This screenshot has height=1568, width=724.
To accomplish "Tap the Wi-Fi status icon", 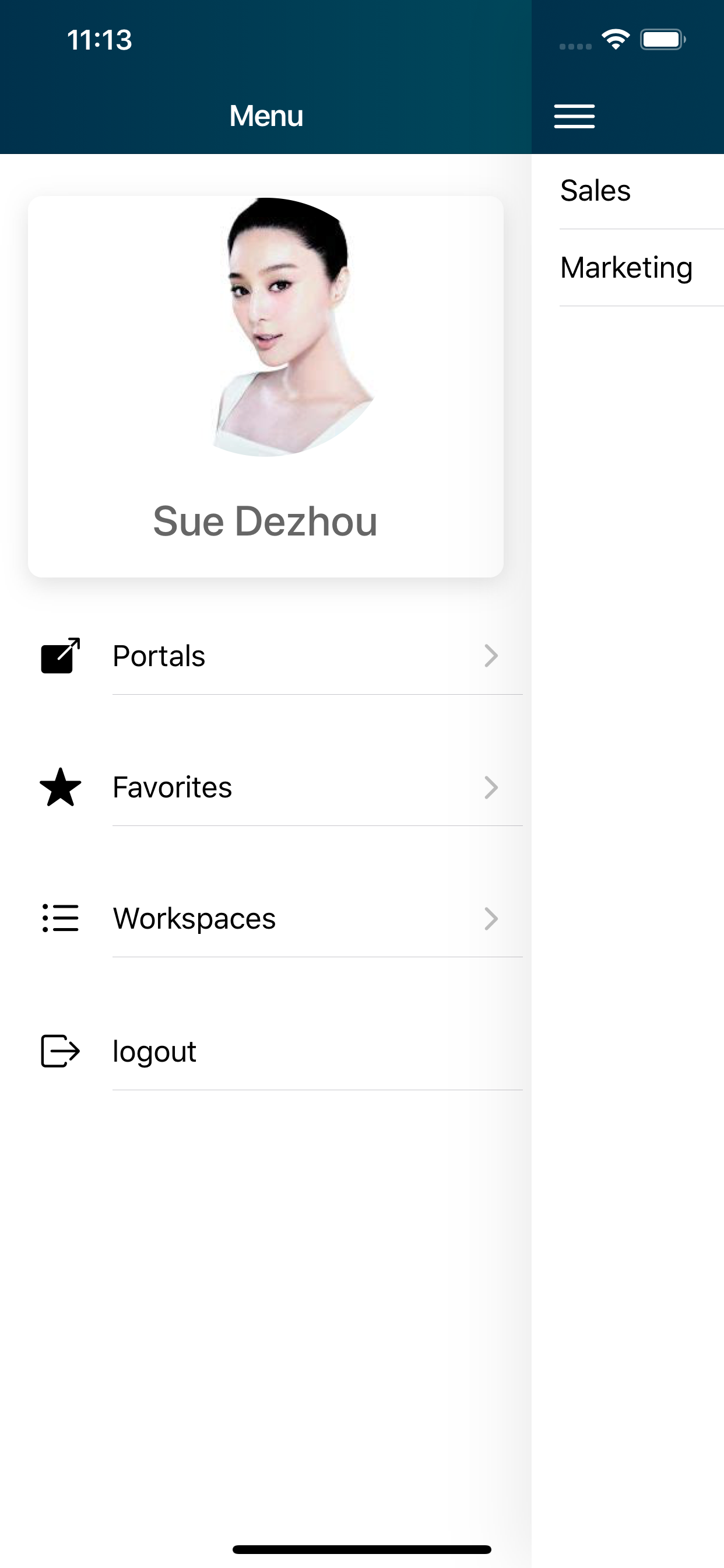I will [x=615, y=40].
